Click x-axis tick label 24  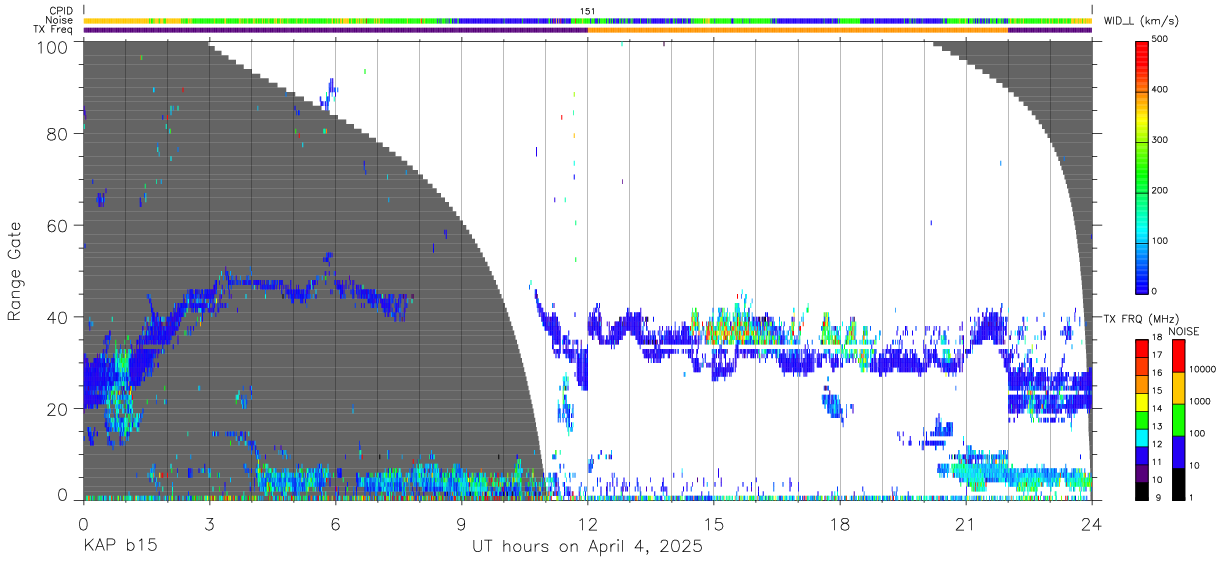[x=1092, y=524]
